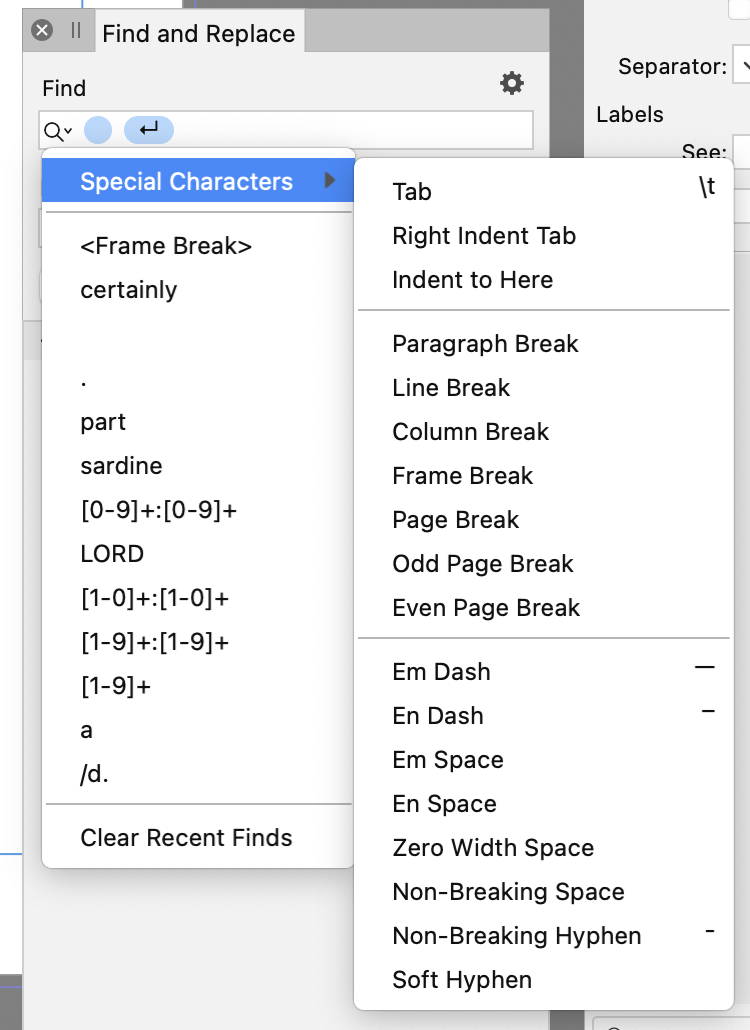Click the magnifier search options icon
This screenshot has width=750, height=1030.
pyautogui.click(x=57, y=131)
